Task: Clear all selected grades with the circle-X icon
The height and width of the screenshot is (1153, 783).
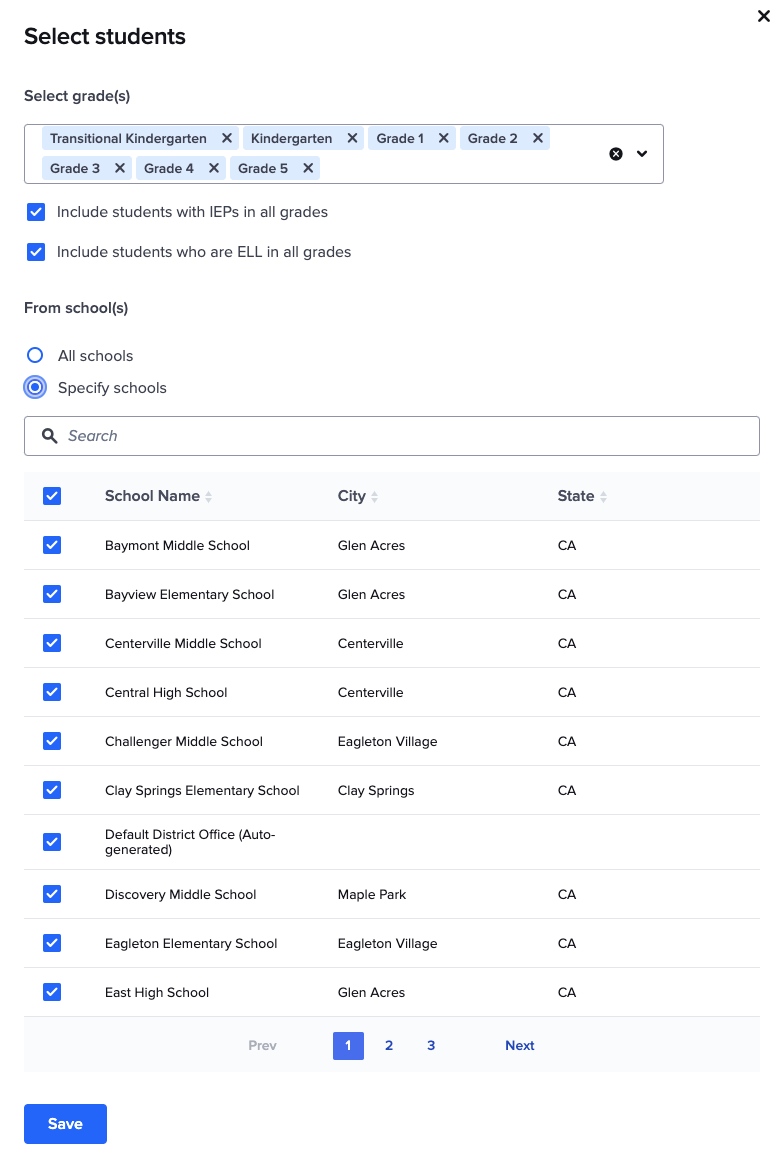Action: (615, 153)
